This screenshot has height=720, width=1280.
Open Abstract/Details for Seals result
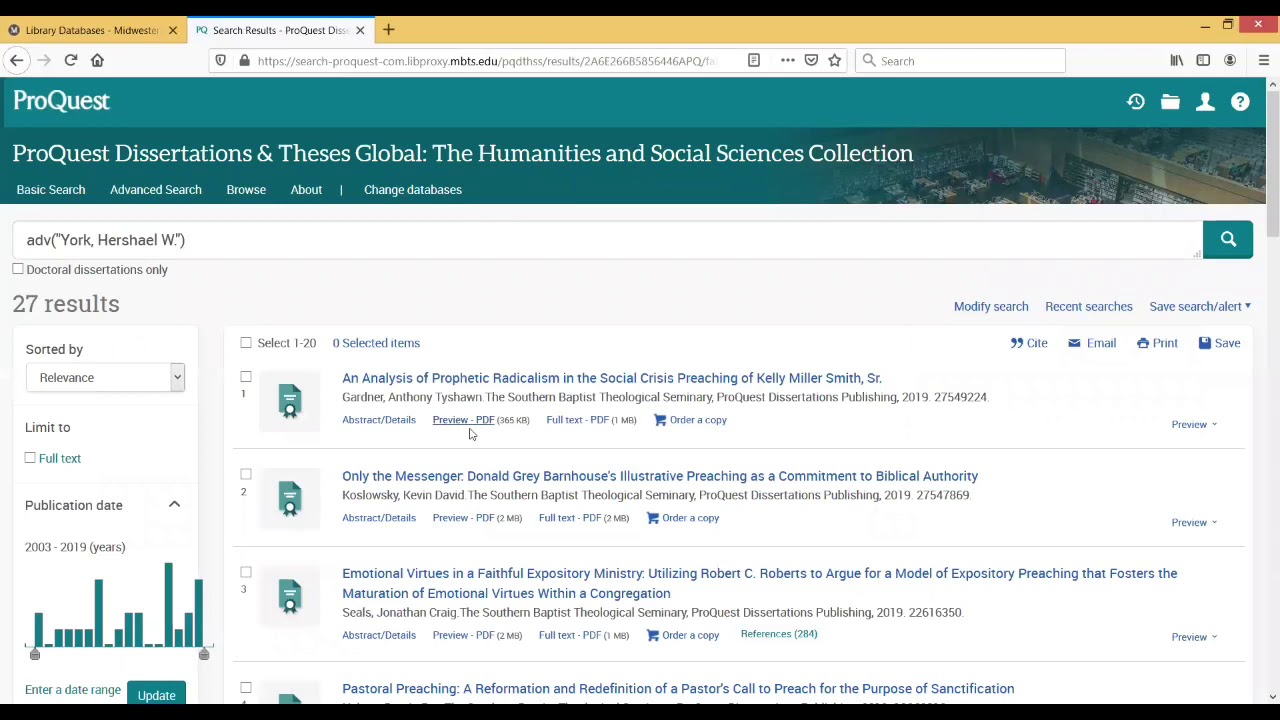click(x=379, y=635)
